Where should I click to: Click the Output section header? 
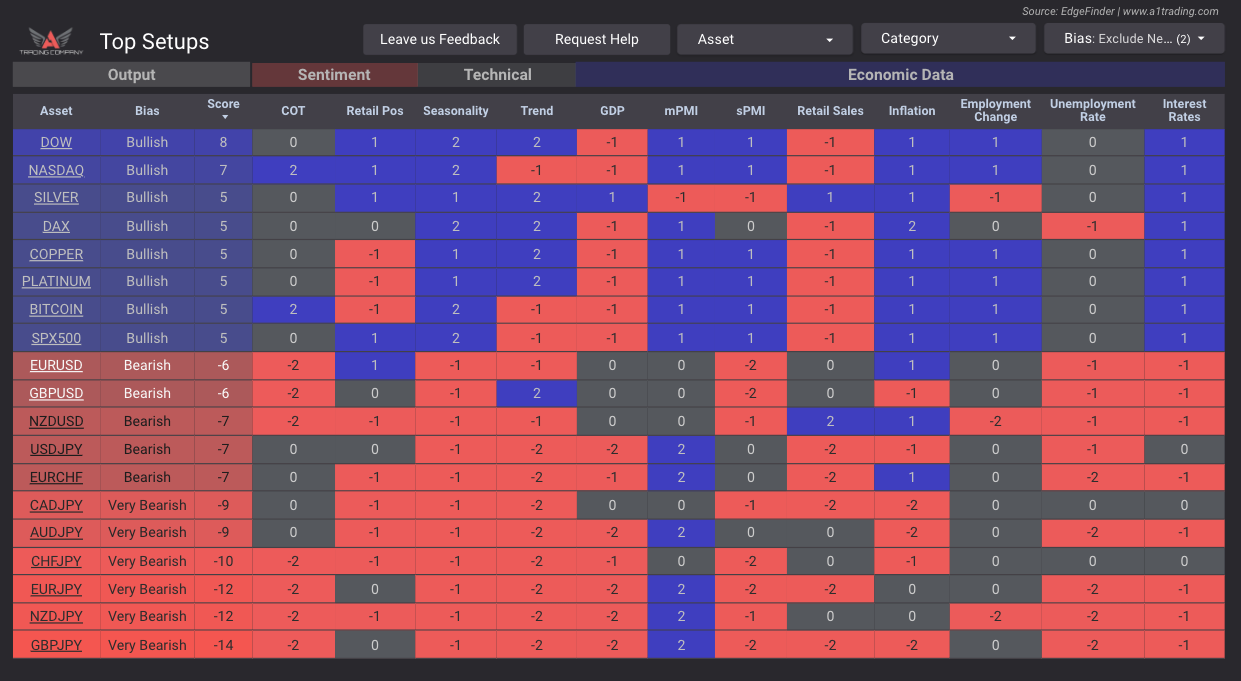pos(131,75)
